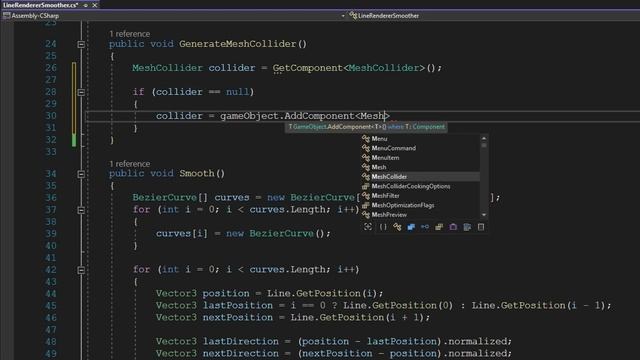Click the completion list scroll-down arrow
Image resolution: width=640 pixels, height=360 pixels.
tap(484, 215)
